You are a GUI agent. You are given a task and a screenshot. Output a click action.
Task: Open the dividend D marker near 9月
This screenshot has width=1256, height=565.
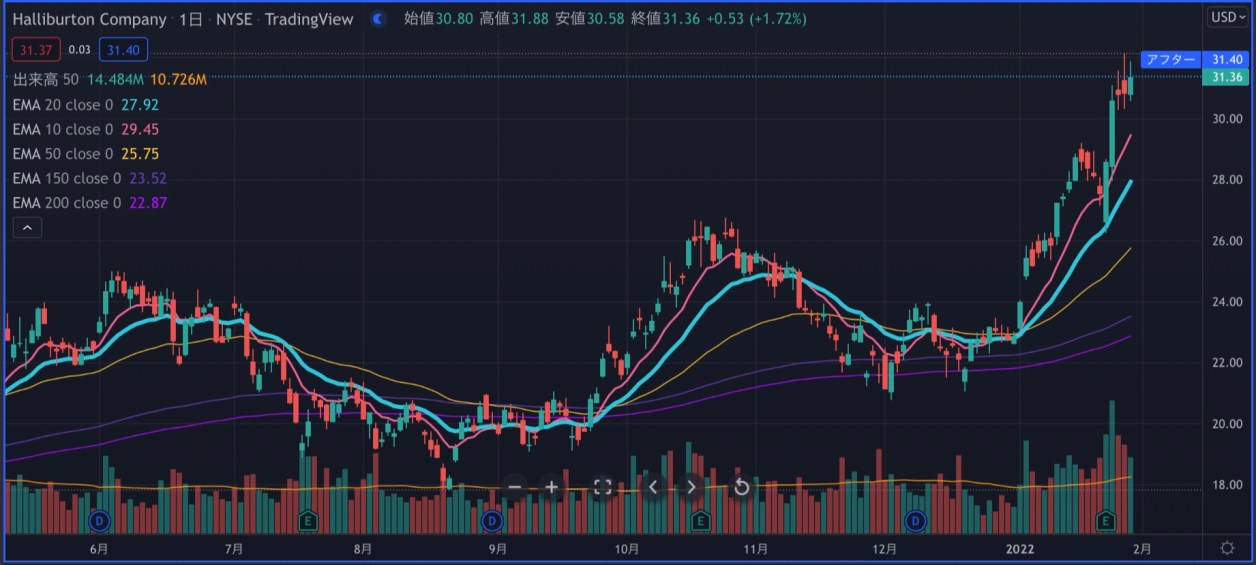(x=491, y=520)
